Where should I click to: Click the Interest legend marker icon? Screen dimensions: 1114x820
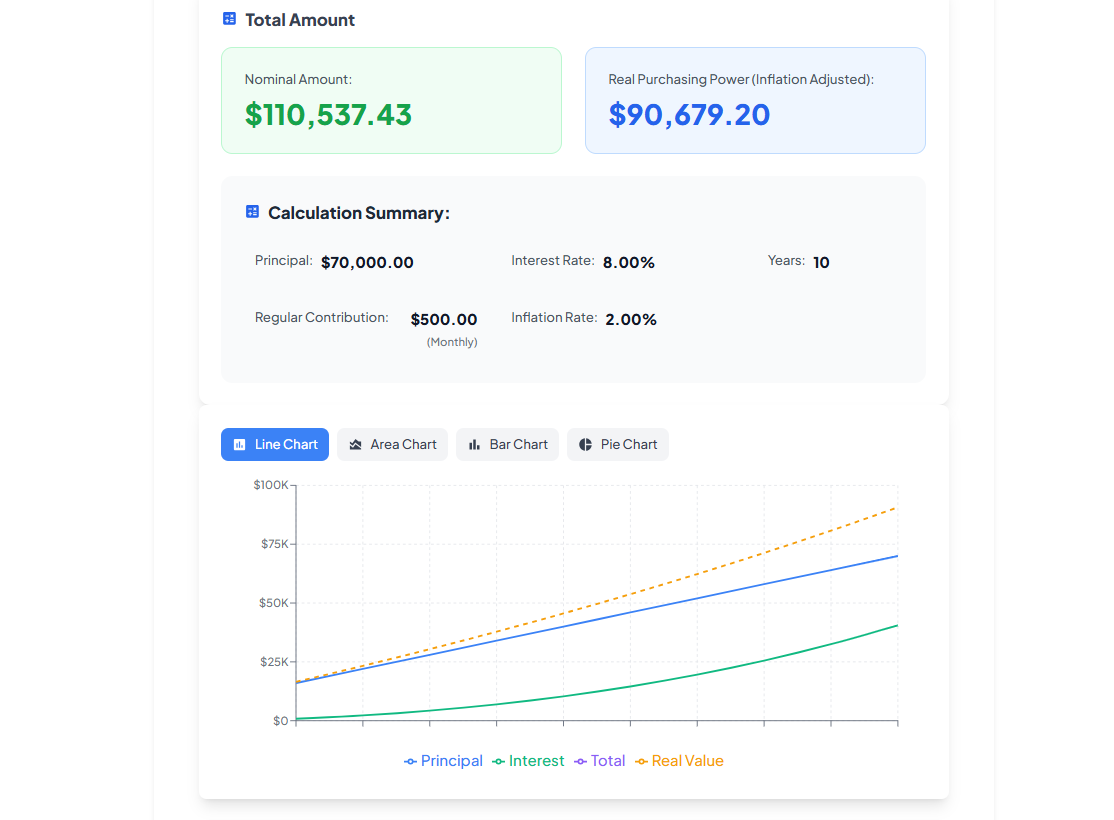(x=498, y=760)
